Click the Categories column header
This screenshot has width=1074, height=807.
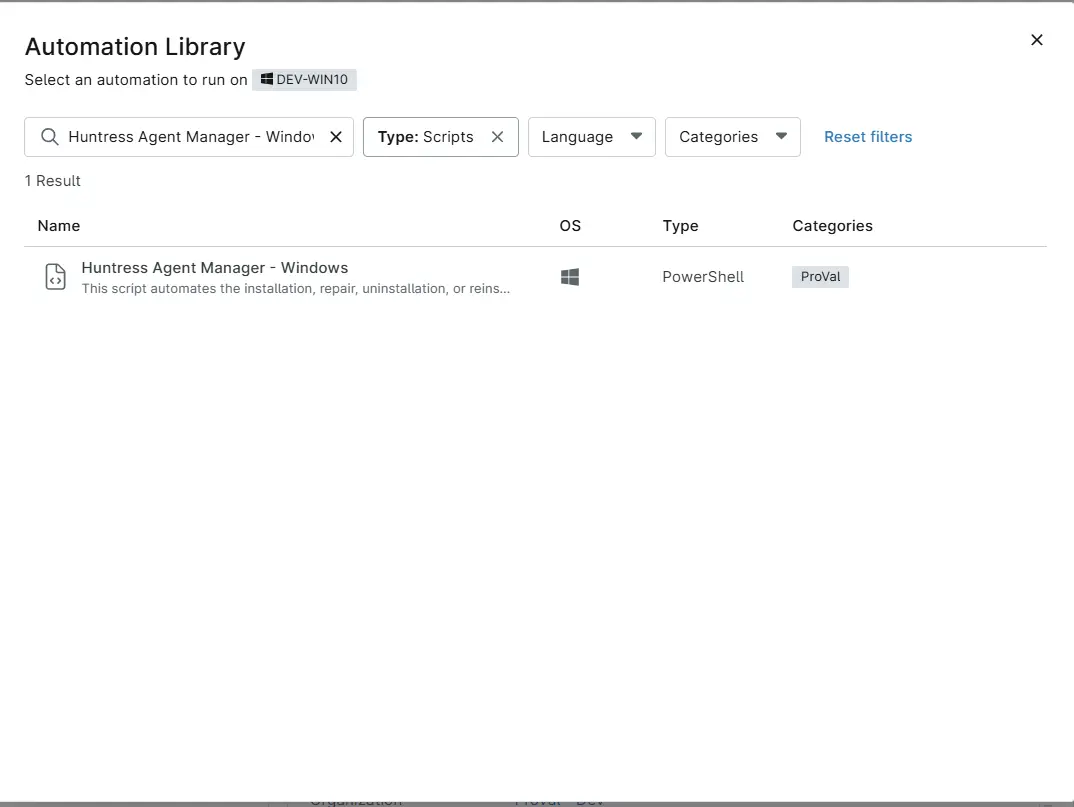pos(832,226)
